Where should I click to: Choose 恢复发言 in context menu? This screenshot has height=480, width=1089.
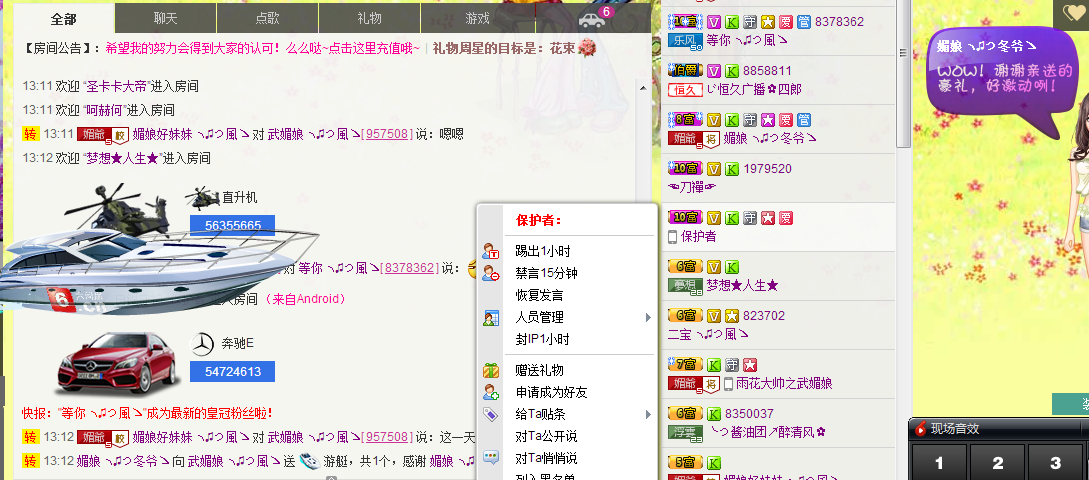click(539, 295)
